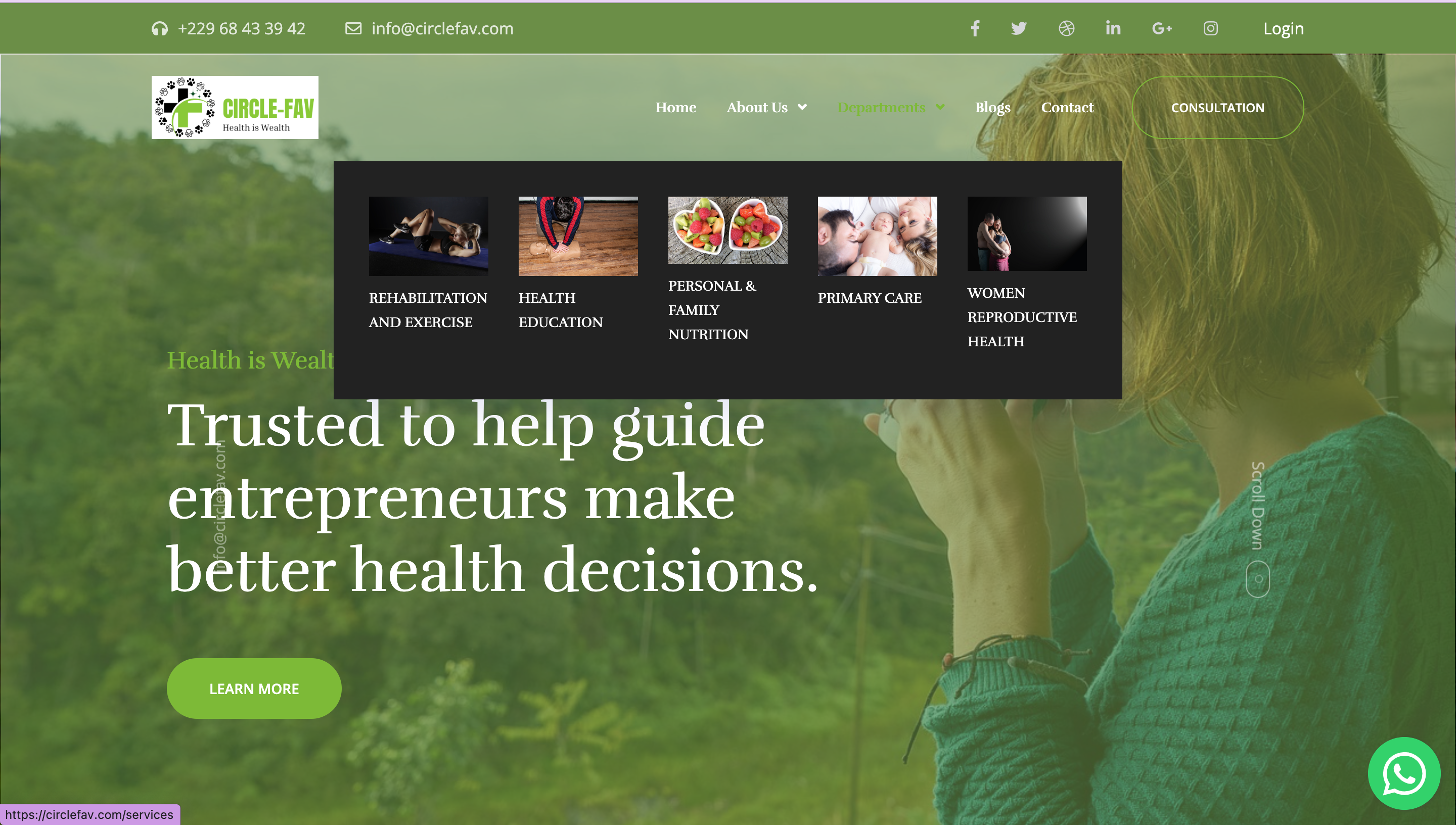Go to the Contact page
This screenshot has height=825, width=1456.
point(1067,107)
